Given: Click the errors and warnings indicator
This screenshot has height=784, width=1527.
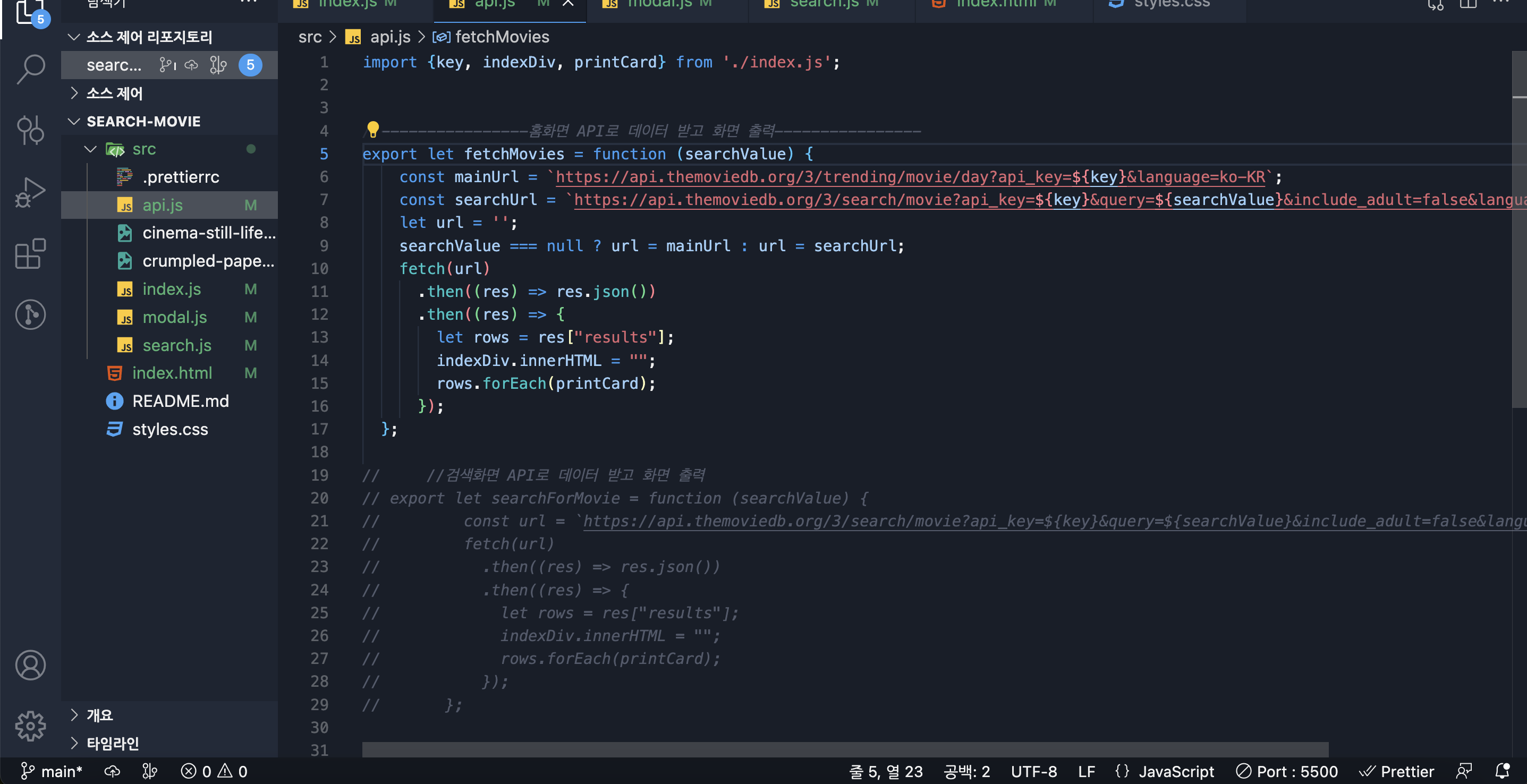Looking at the screenshot, I should point(214,771).
